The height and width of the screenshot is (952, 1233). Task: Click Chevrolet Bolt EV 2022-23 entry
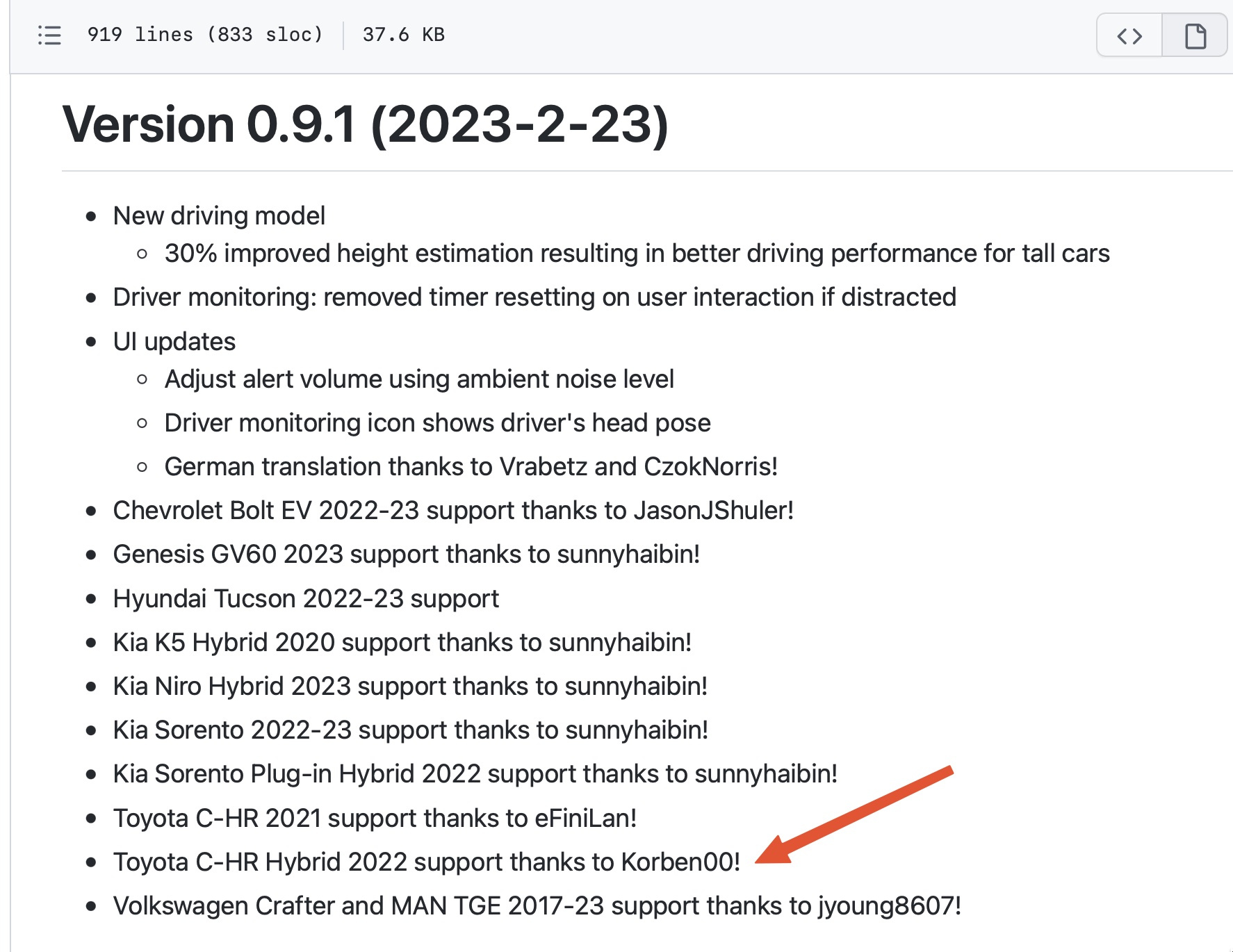click(x=453, y=511)
